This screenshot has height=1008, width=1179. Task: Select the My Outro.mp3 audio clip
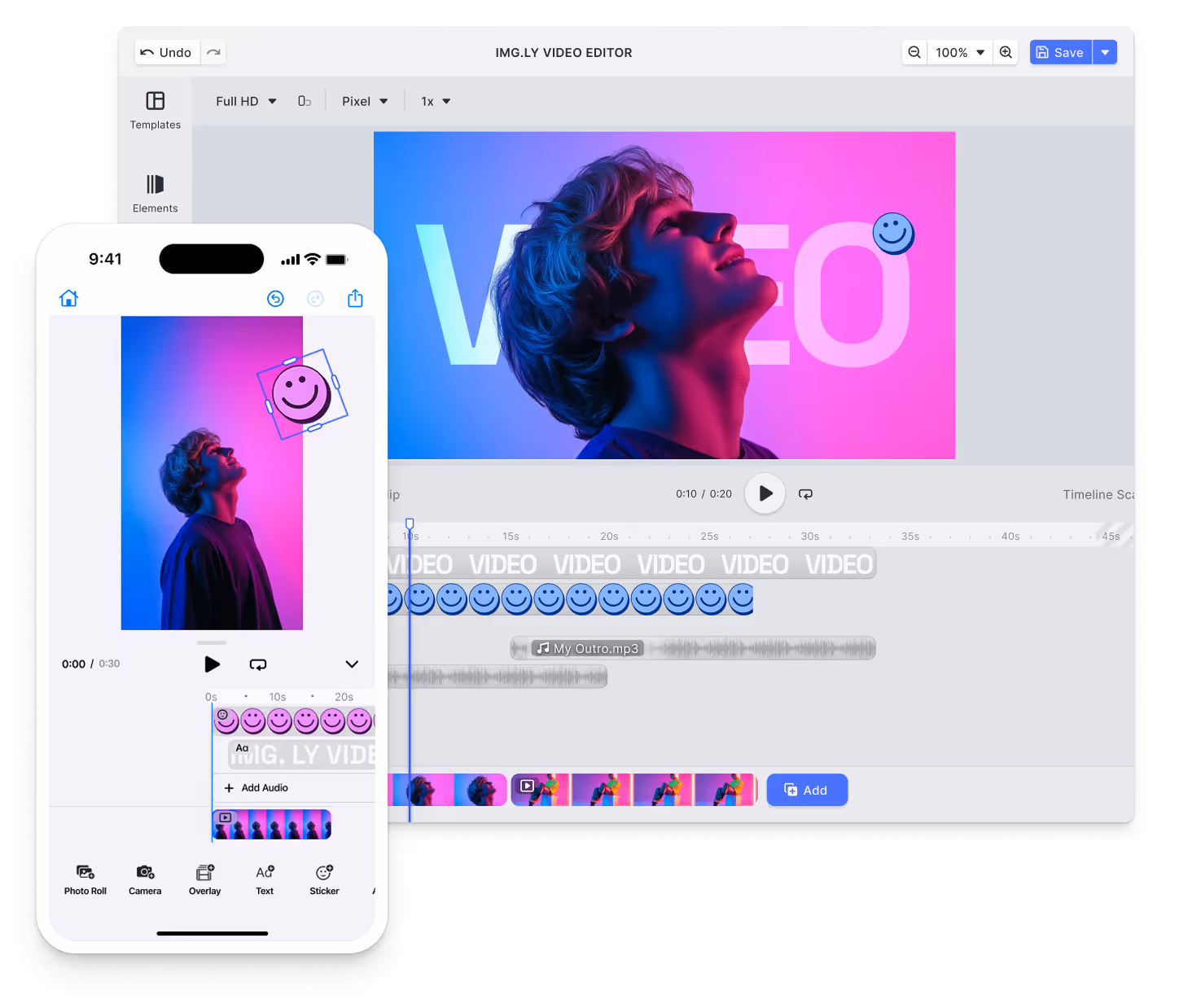coord(693,648)
